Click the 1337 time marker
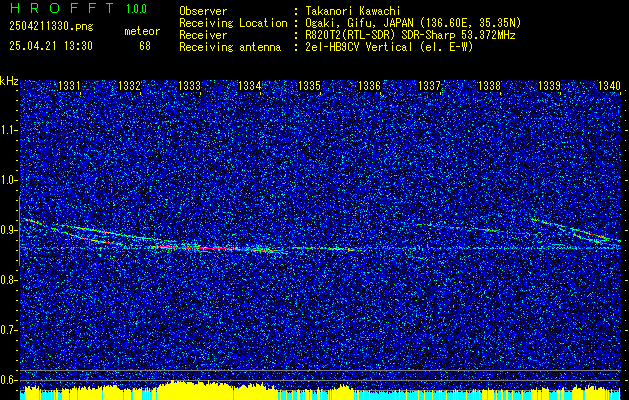 pyautogui.click(x=429, y=85)
